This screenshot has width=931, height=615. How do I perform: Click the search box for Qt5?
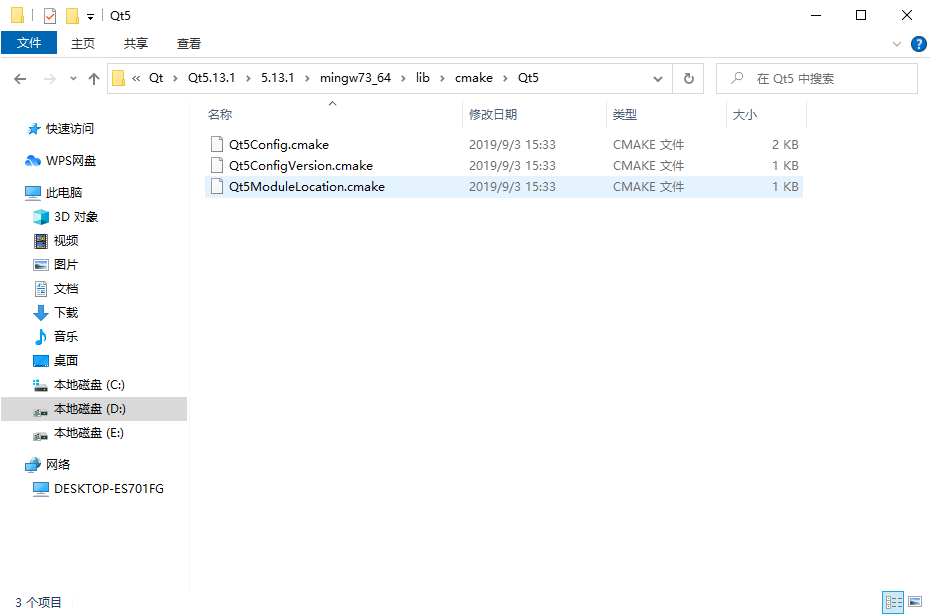click(816, 78)
